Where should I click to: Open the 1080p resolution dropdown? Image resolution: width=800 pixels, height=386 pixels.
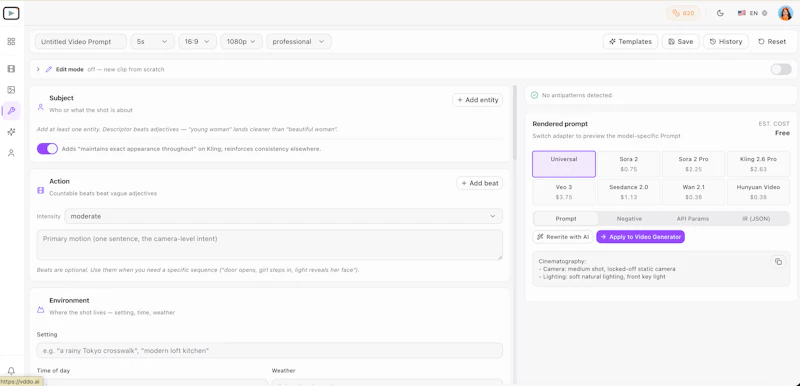(241, 42)
